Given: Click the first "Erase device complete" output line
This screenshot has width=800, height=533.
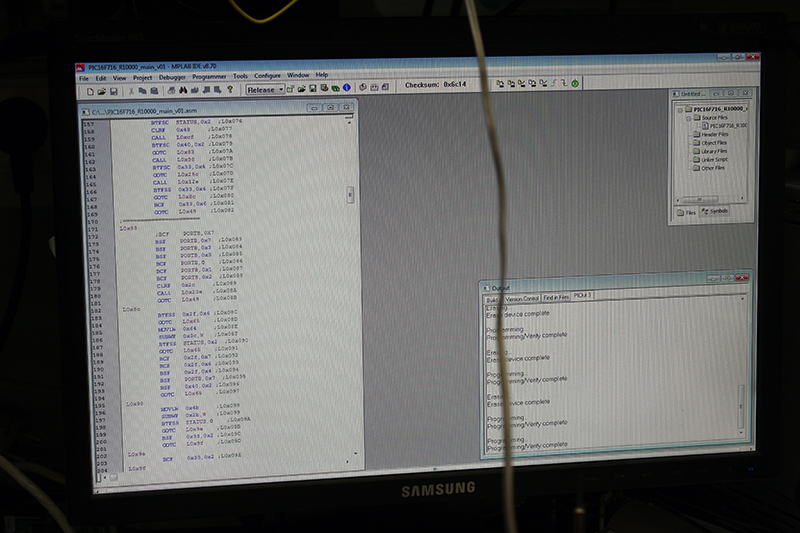Looking at the screenshot, I should [518, 315].
